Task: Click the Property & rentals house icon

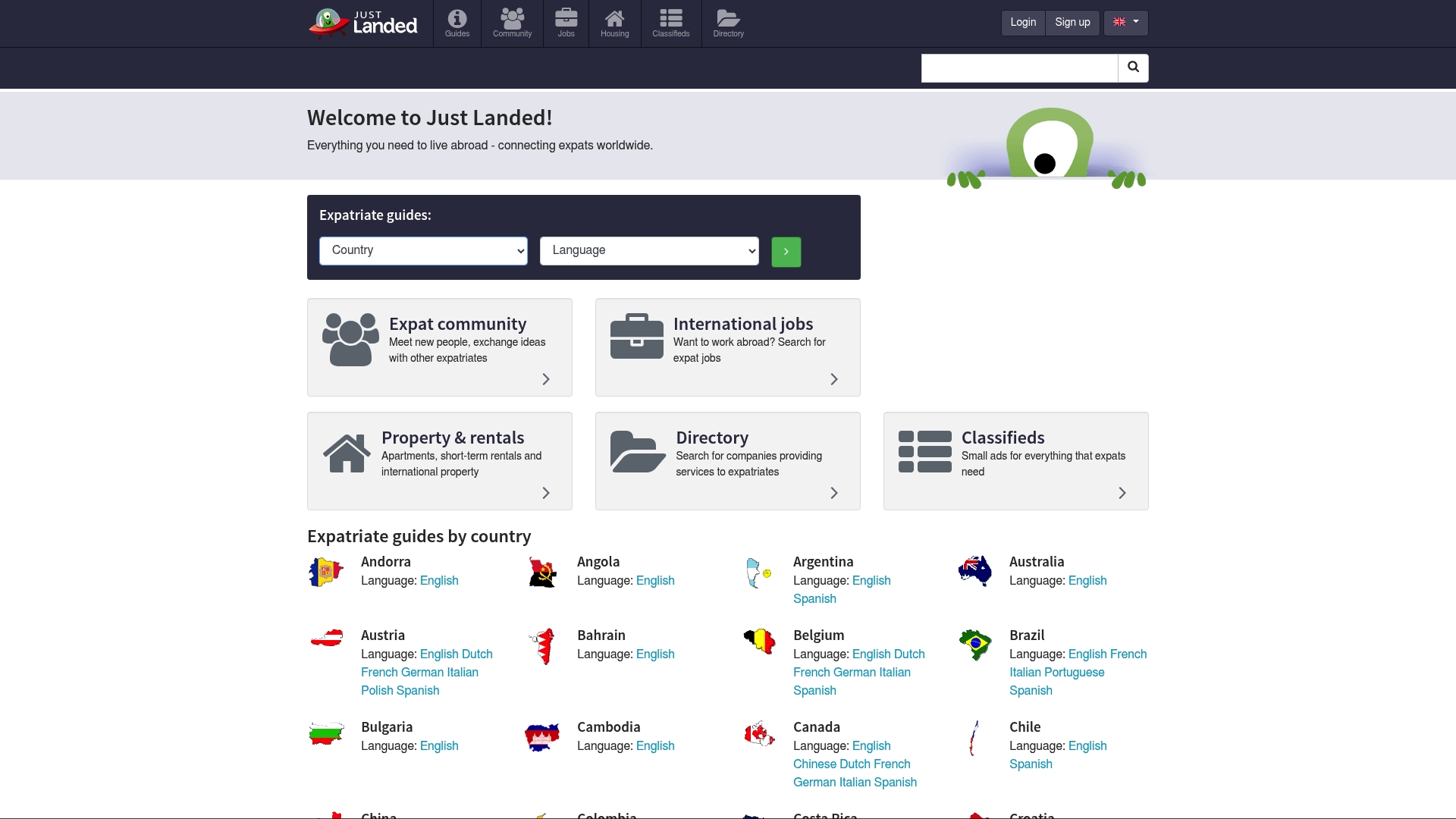Action: click(347, 453)
